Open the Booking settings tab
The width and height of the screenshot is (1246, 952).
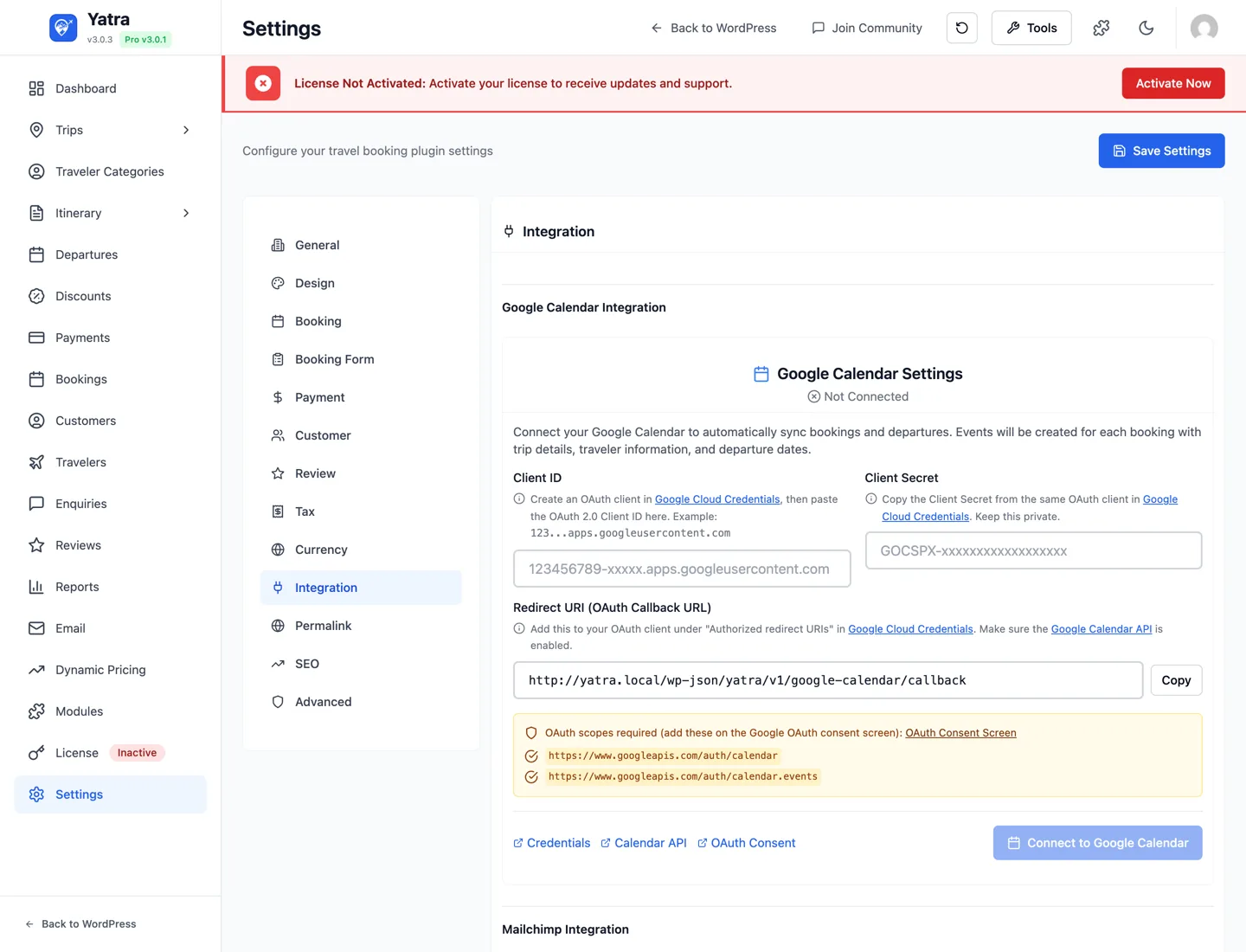point(361,321)
